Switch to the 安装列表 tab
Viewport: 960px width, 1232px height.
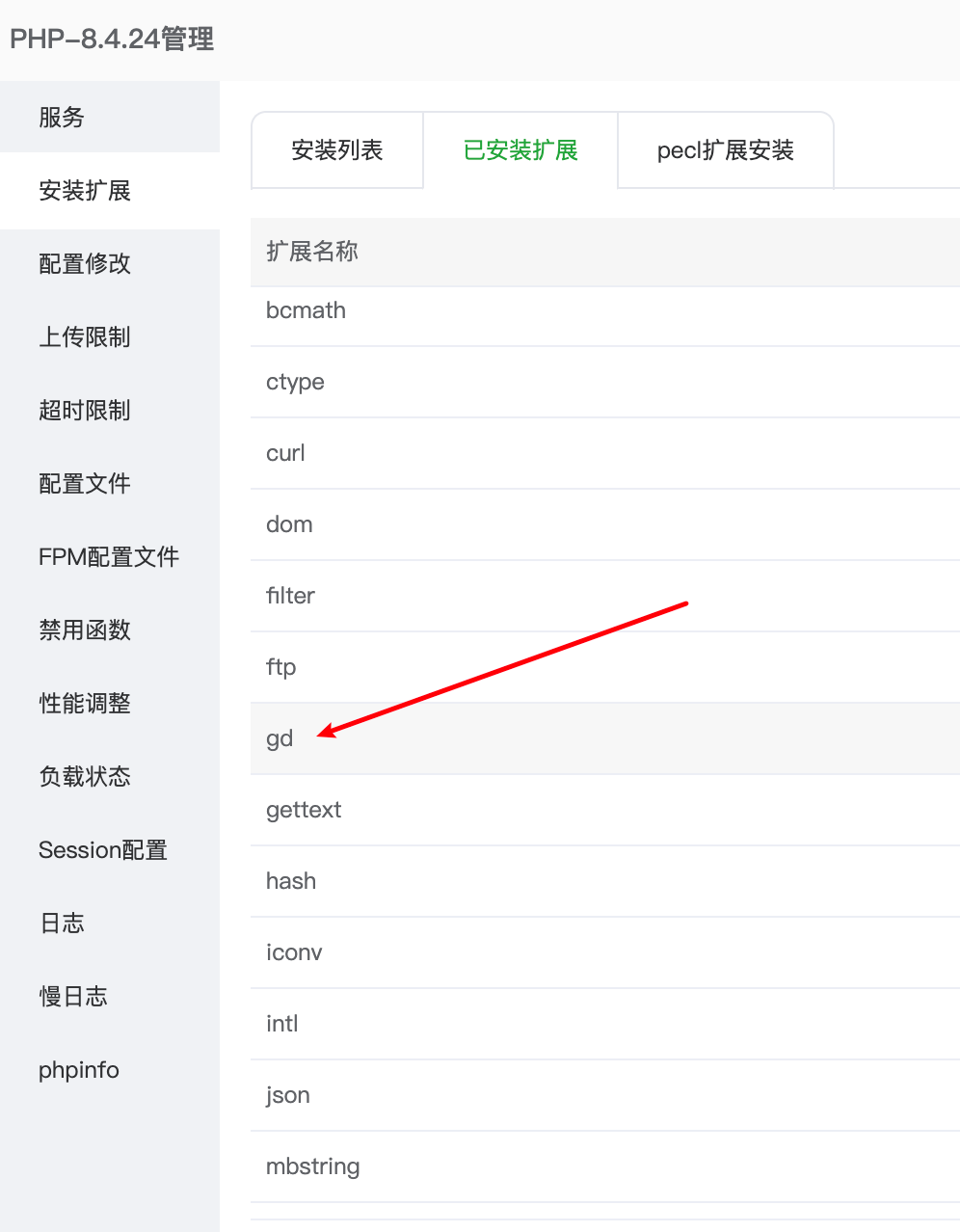point(337,150)
